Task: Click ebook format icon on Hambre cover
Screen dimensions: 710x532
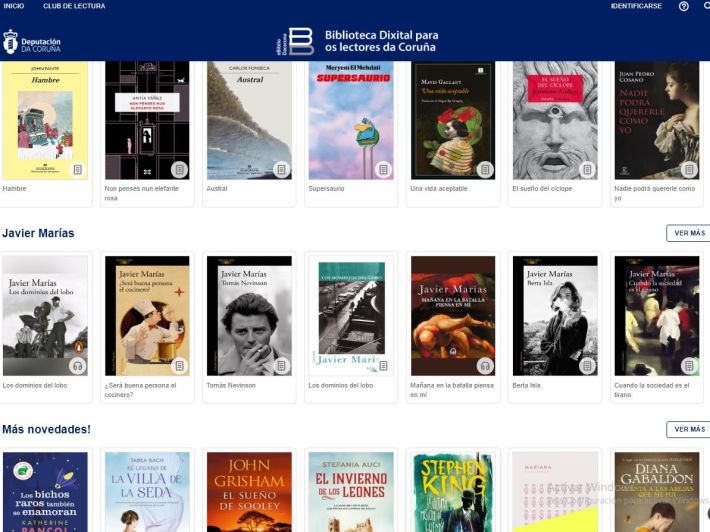Action: tap(78, 170)
